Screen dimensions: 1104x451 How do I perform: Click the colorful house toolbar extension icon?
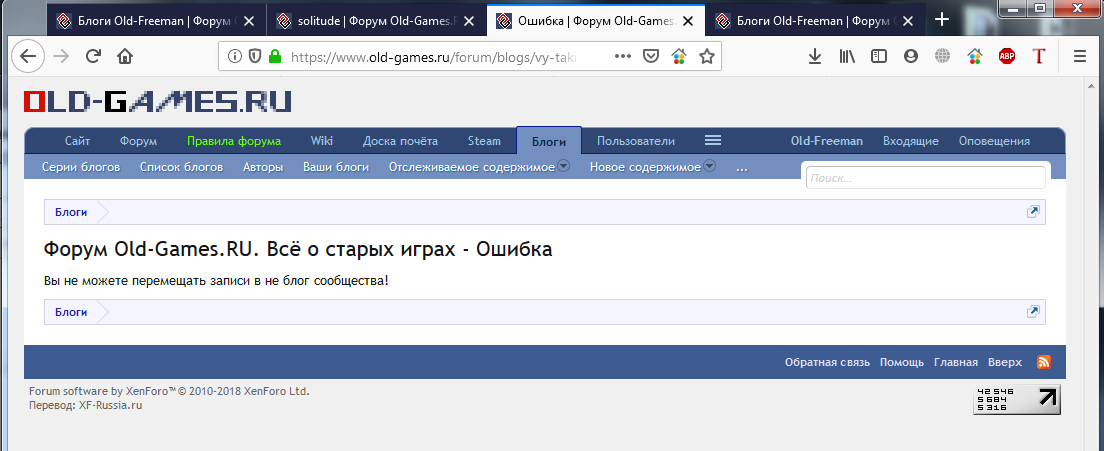point(974,57)
